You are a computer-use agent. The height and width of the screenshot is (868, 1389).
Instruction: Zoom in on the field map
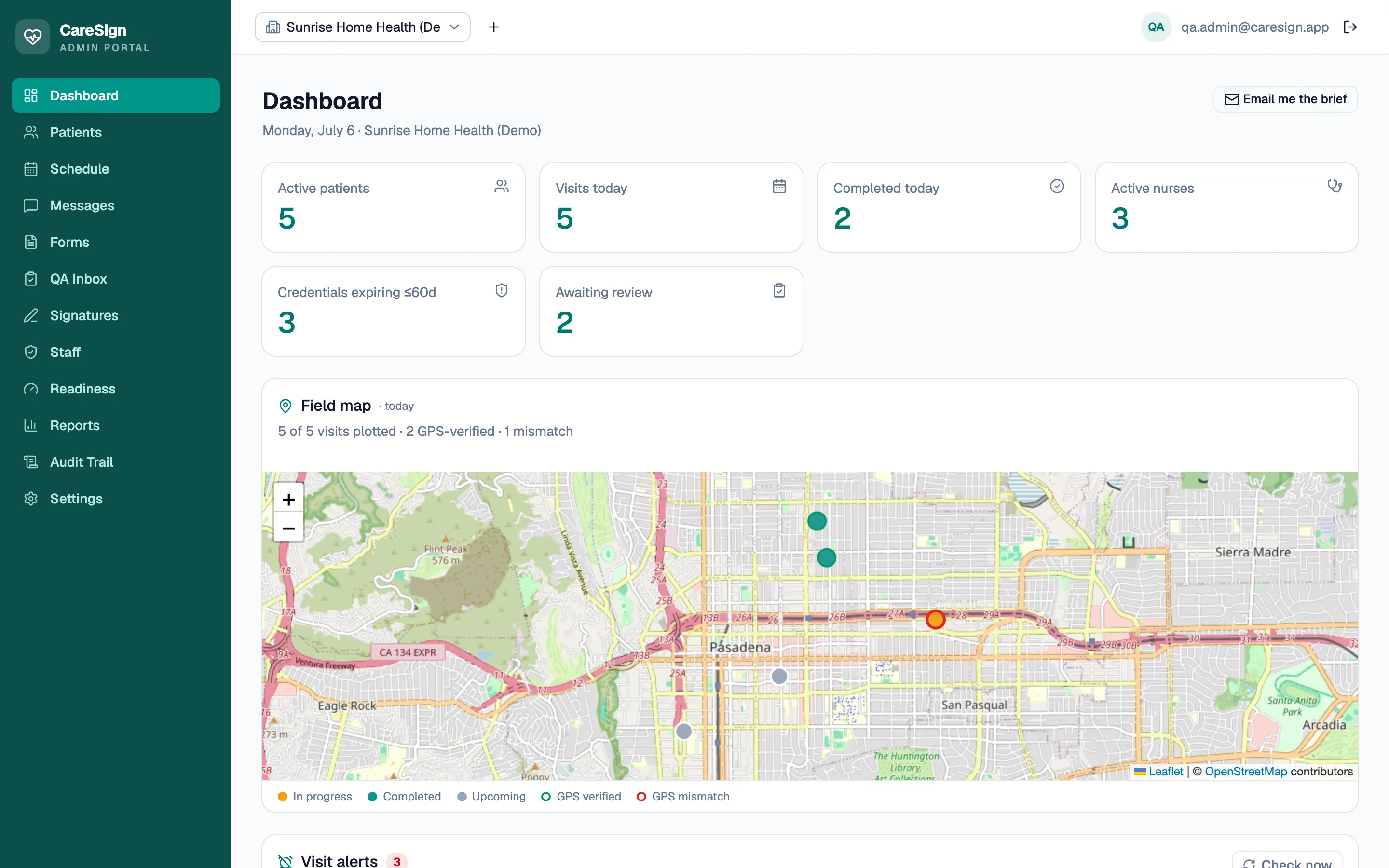pos(289,499)
